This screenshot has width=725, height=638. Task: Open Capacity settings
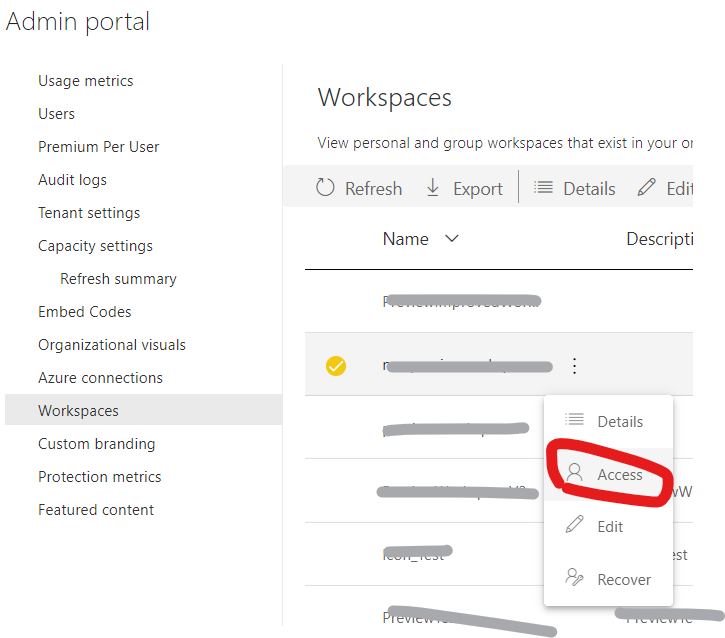pos(95,246)
